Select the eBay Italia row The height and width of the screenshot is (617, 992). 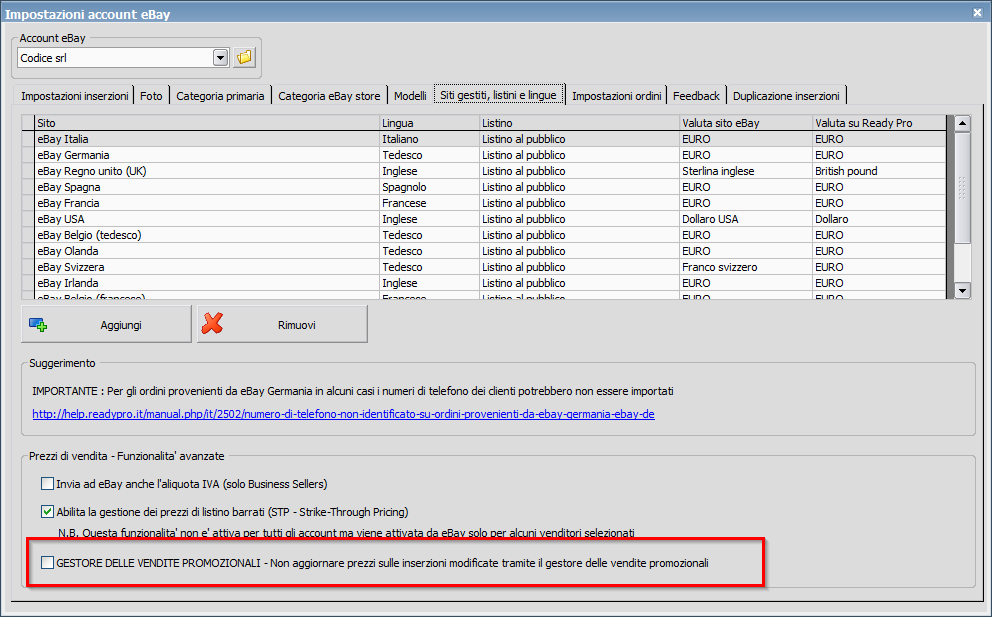point(484,139)
